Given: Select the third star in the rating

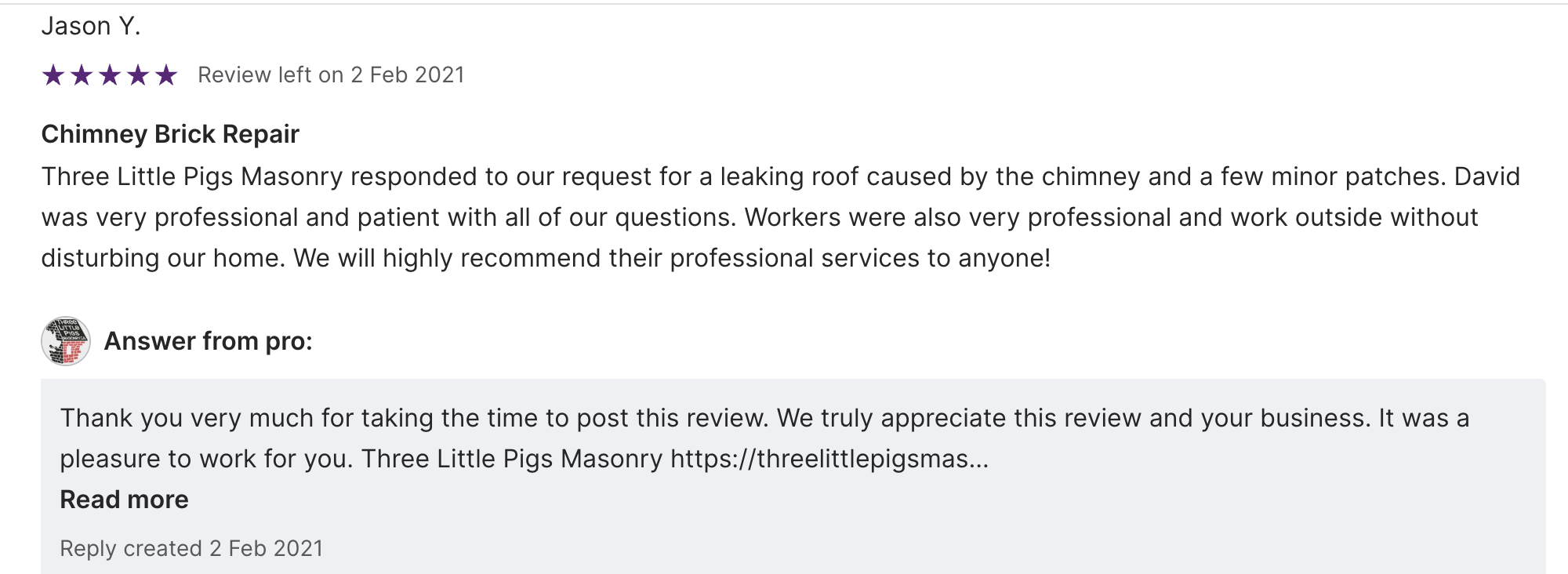Looking at the screenshot, I should pyautogui.click(x=110, y=75).
